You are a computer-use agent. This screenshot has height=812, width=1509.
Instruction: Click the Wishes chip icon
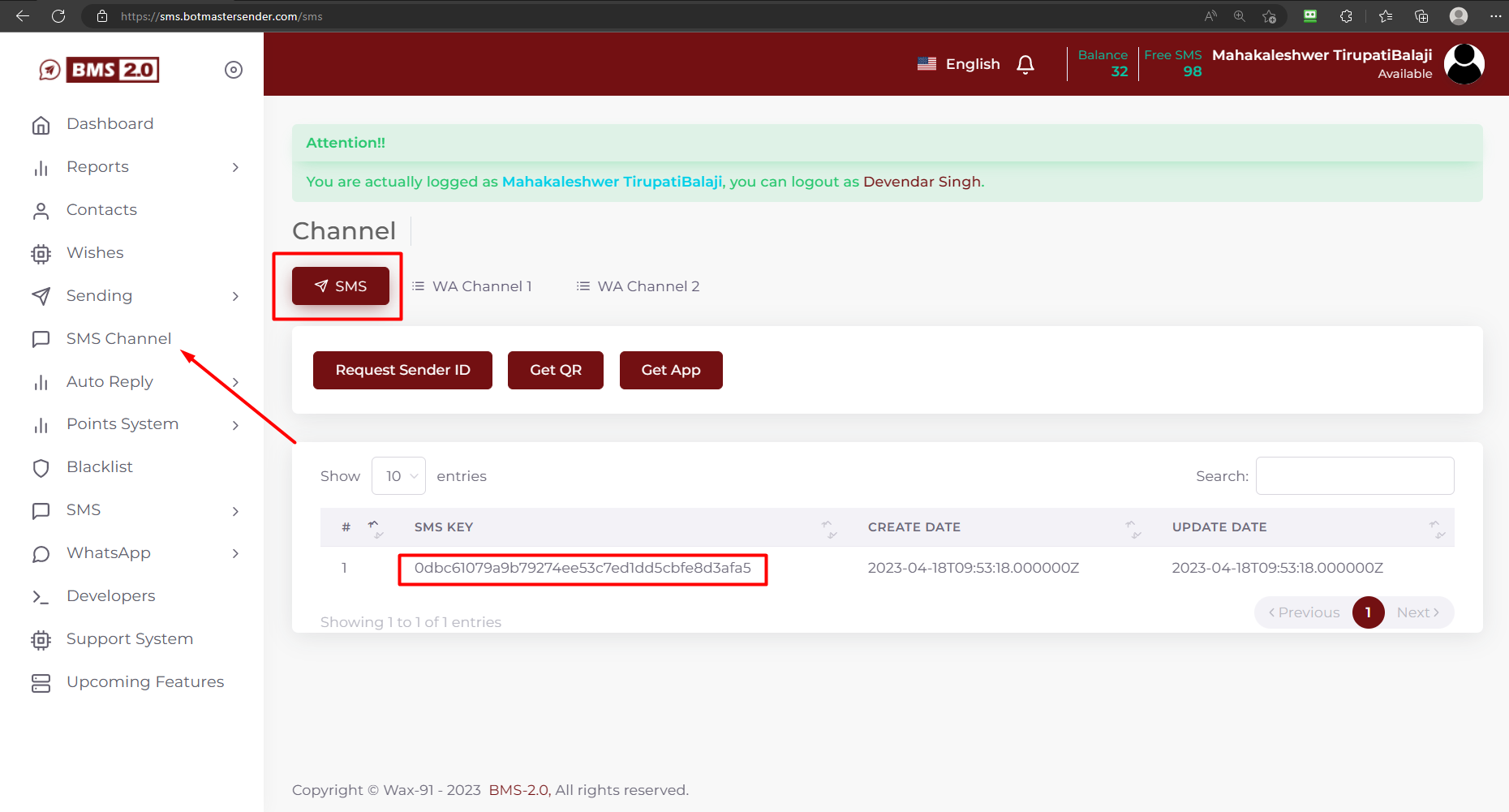tap(41, 253)
